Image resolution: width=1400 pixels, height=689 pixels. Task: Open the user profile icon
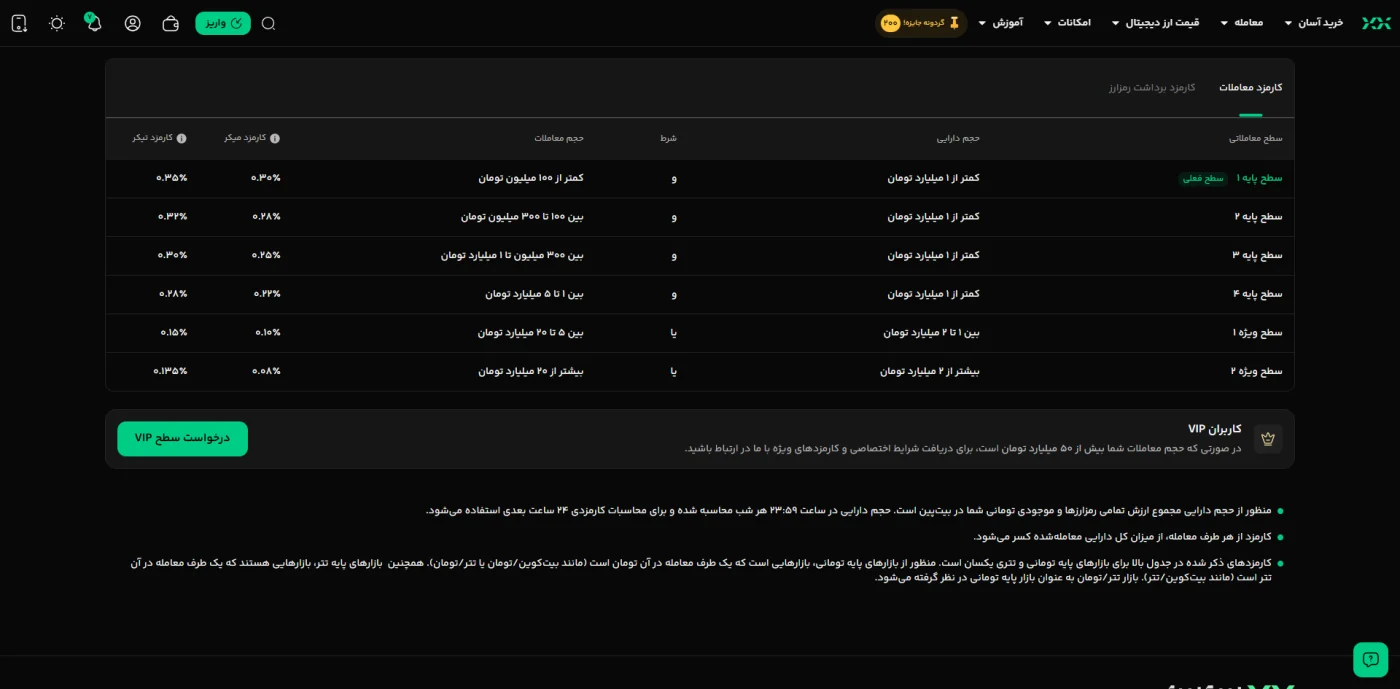(133, 23)
